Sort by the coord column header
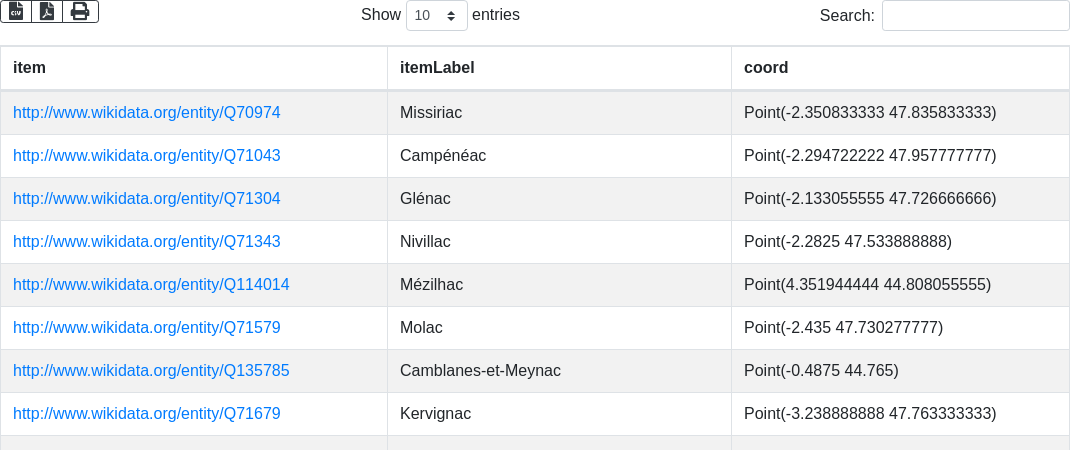 pos(766,68)
